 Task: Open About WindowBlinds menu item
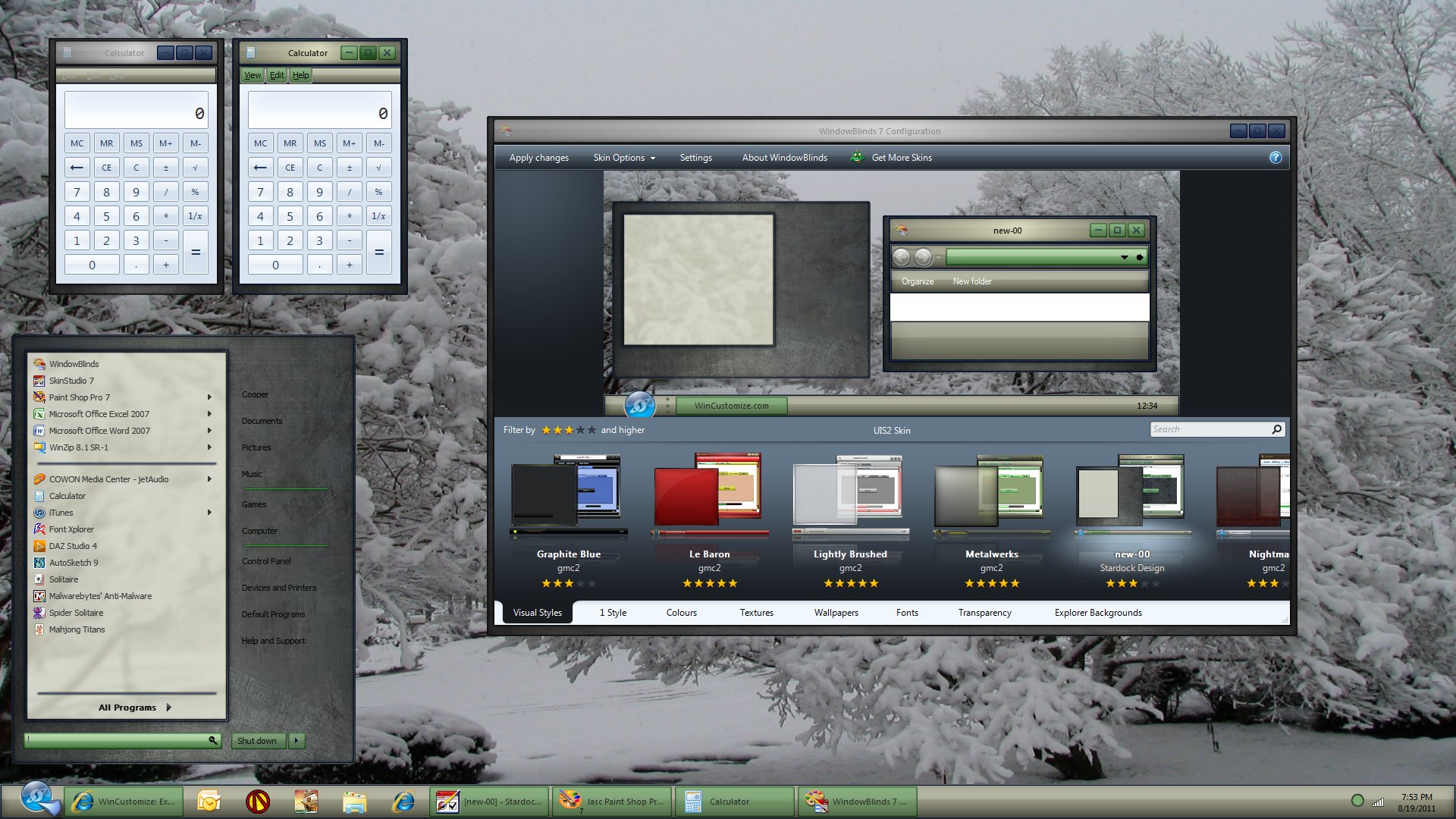click(x=784, y=158)
